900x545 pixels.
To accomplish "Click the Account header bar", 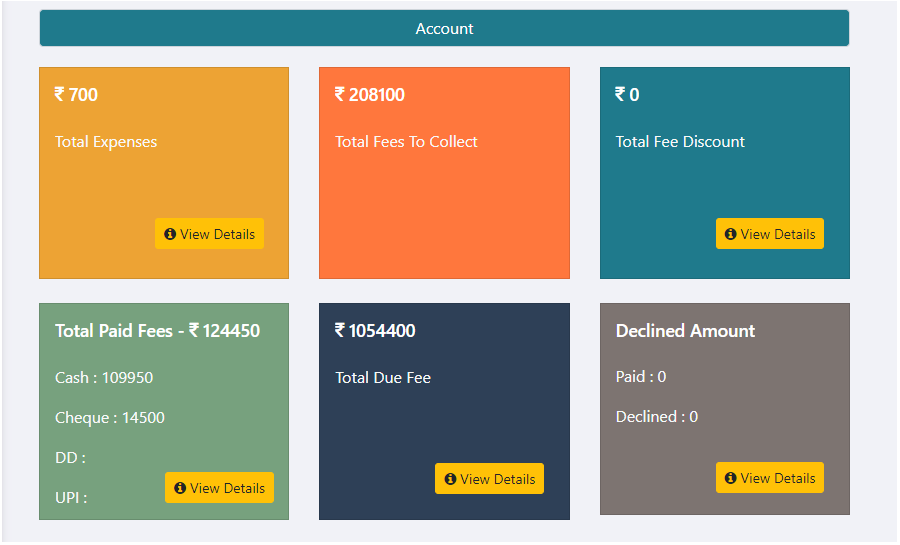I will 444,29.
